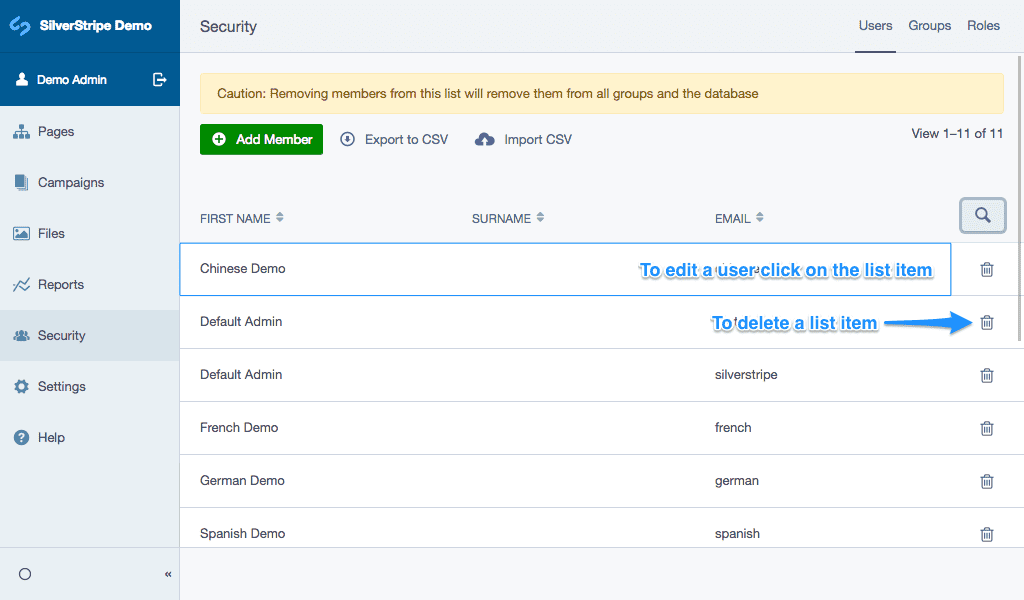Open Pages in the sidebar

pos(56,132)
